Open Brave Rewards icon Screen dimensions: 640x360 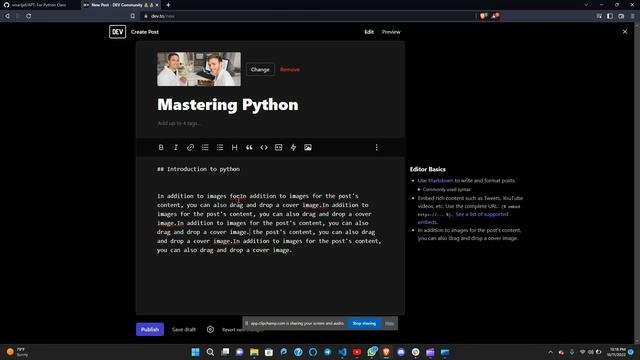(495, 16)
